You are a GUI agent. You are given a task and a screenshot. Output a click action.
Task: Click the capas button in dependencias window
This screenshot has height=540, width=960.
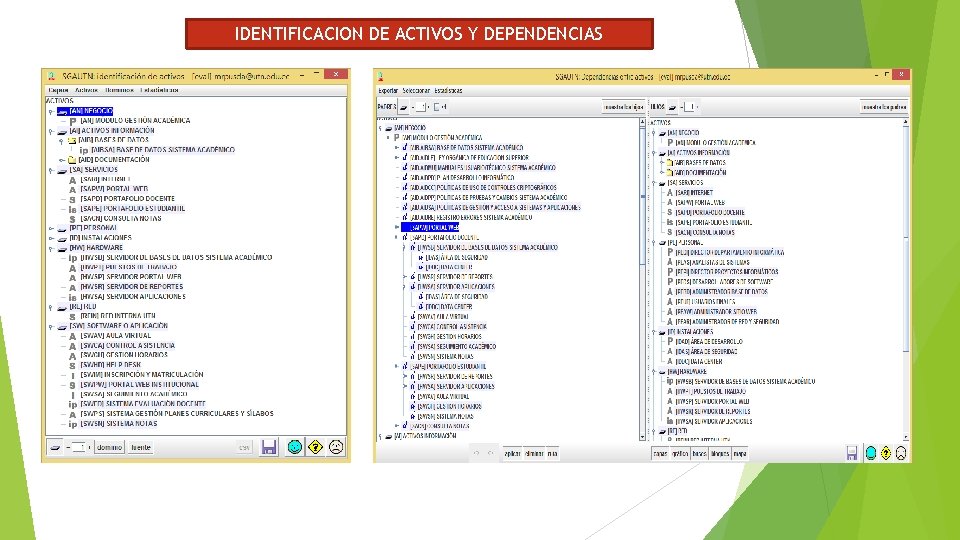tap(660, 454)
